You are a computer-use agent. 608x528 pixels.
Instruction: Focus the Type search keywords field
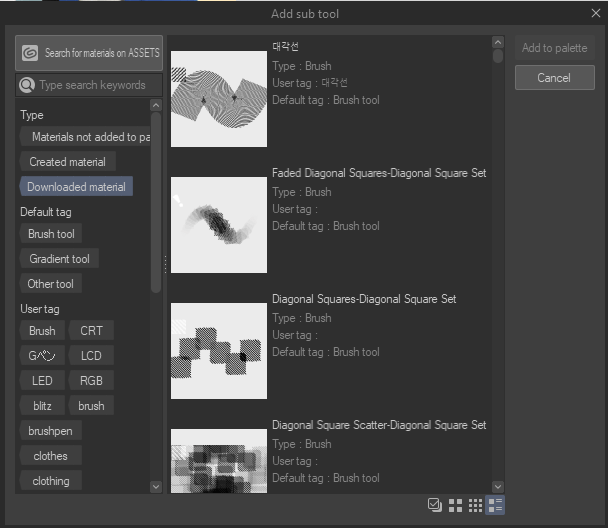click(x=89, y=85)
